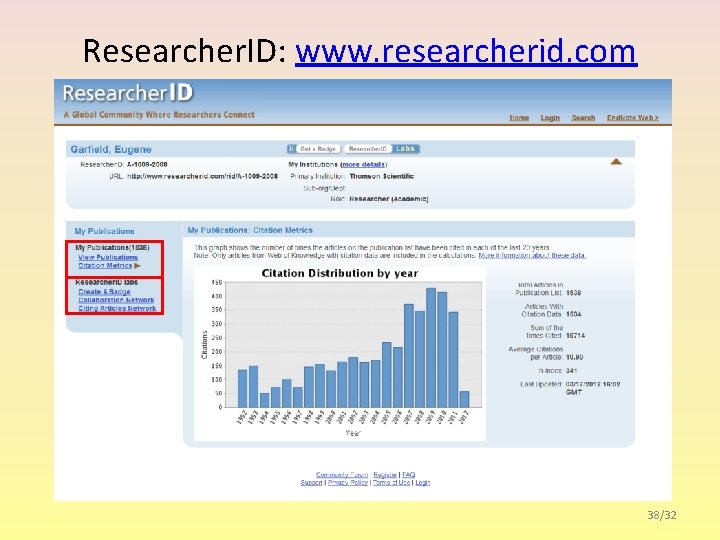
Task: Open the Community Forum footer link
Action: [x=342, y=475]
